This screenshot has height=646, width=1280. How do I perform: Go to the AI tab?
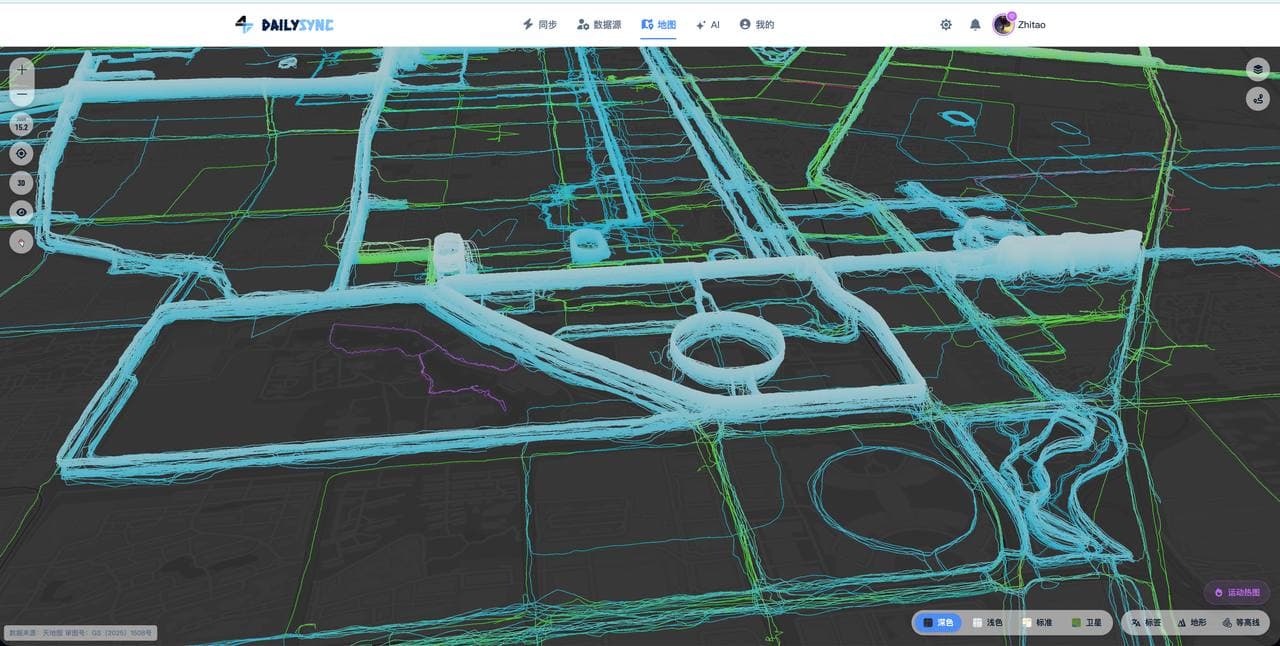click(708, 25)
